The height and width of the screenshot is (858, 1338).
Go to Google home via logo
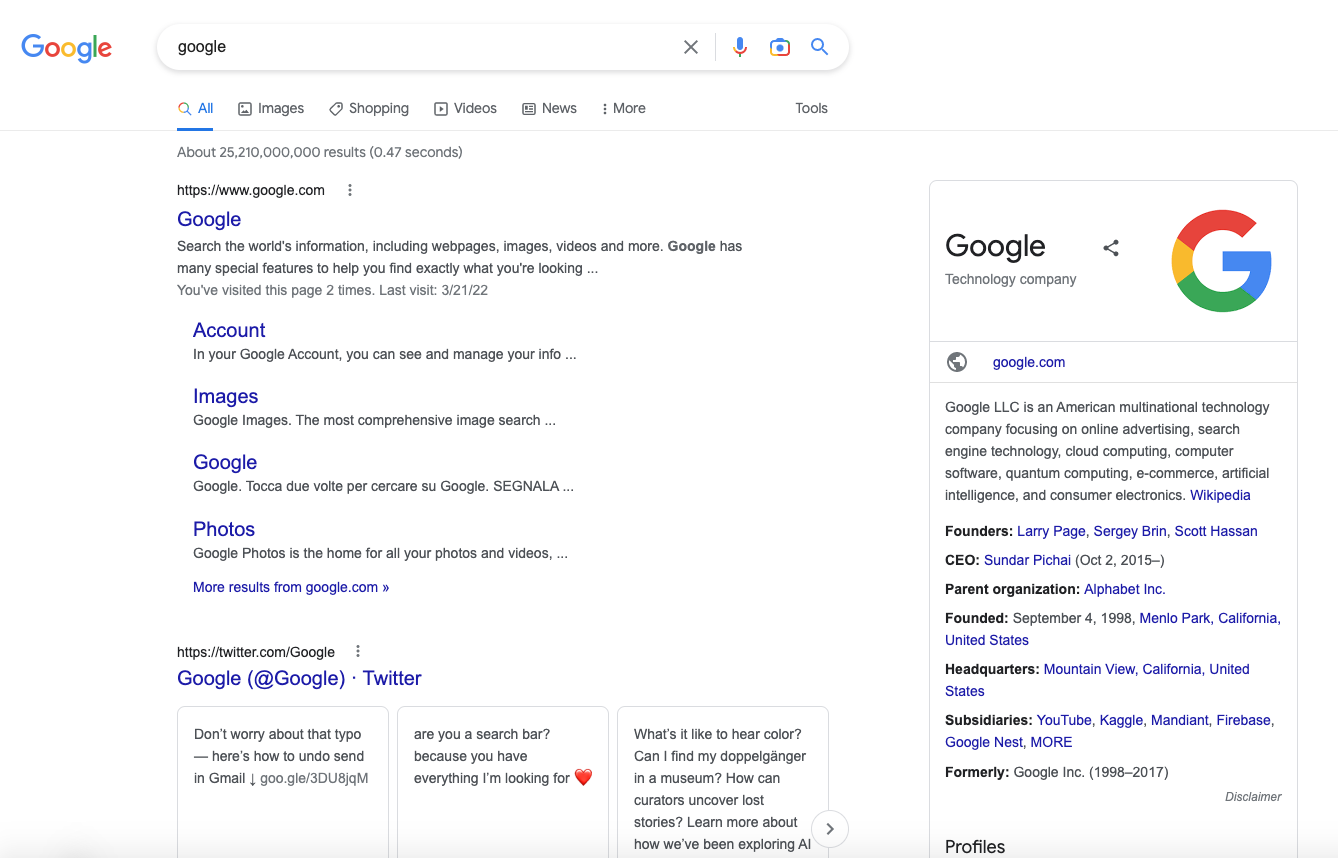[67, 47]
